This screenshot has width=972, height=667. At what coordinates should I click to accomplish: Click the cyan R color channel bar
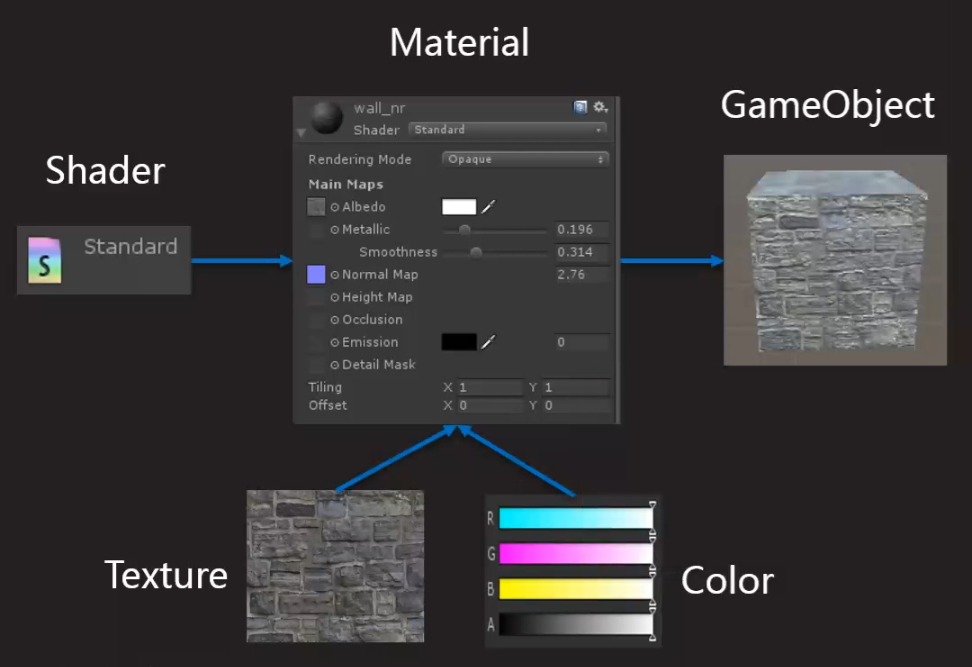576,518
